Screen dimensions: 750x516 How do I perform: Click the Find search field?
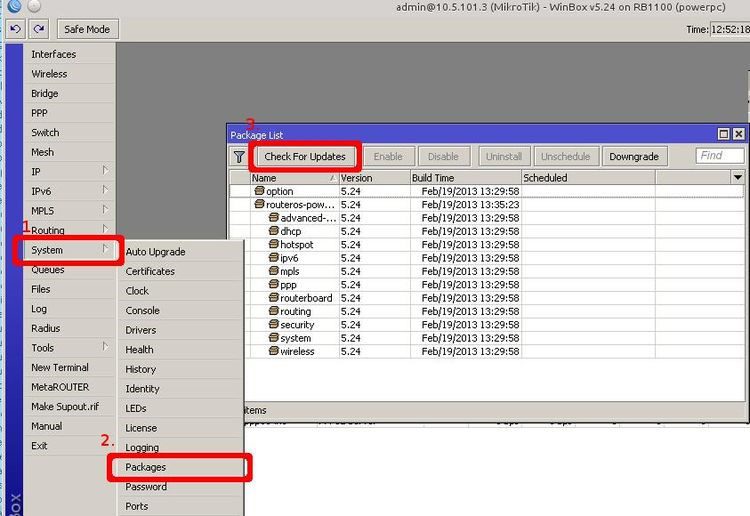point(720,156)
